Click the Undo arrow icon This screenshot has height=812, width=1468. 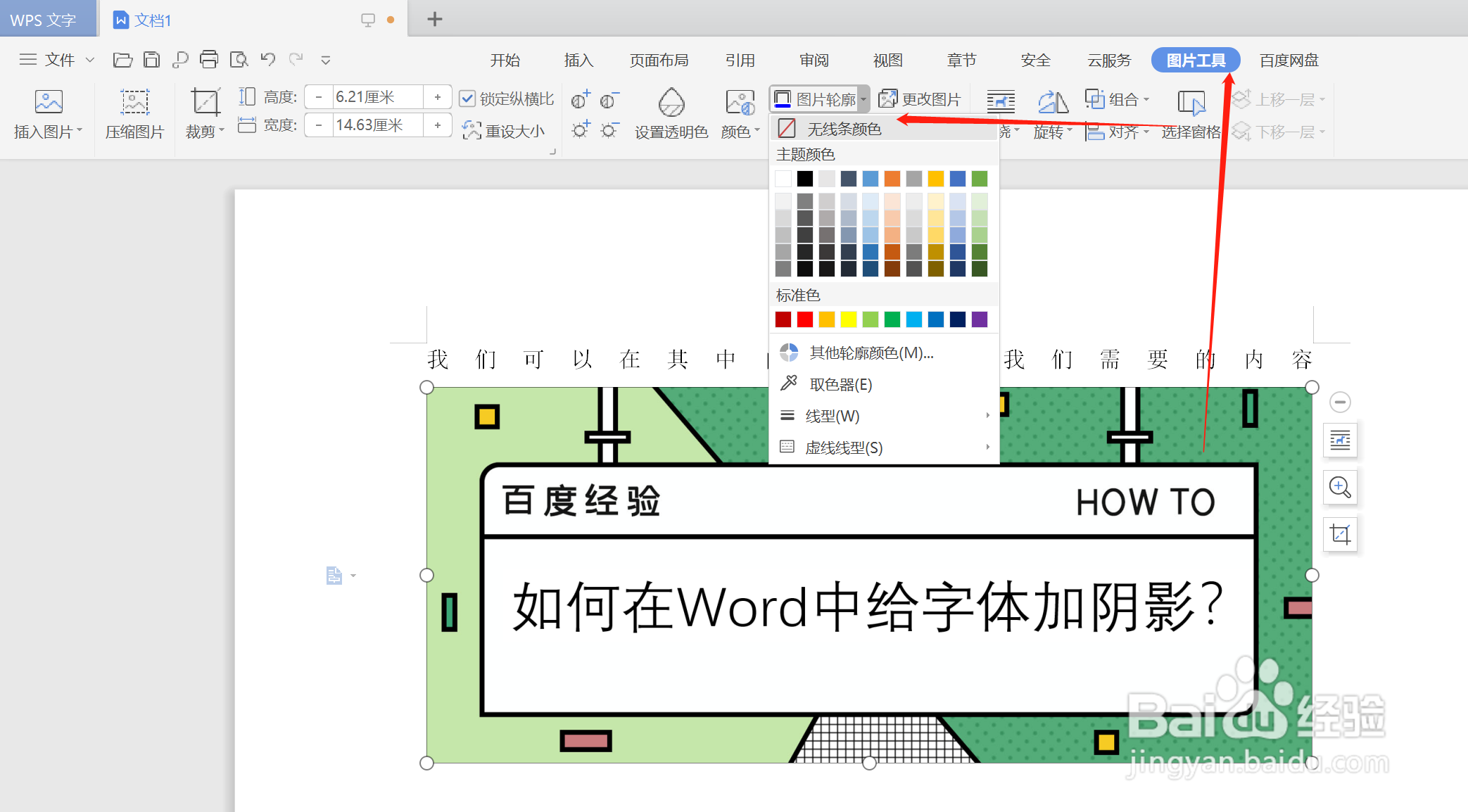click(x=268, y=59)
